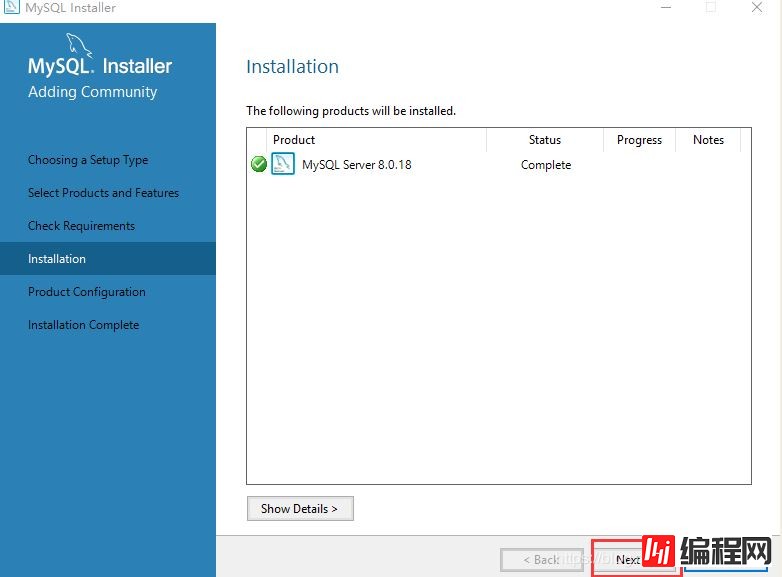Select the MySQL Server 8.0.18 row text

pos(357,165)
